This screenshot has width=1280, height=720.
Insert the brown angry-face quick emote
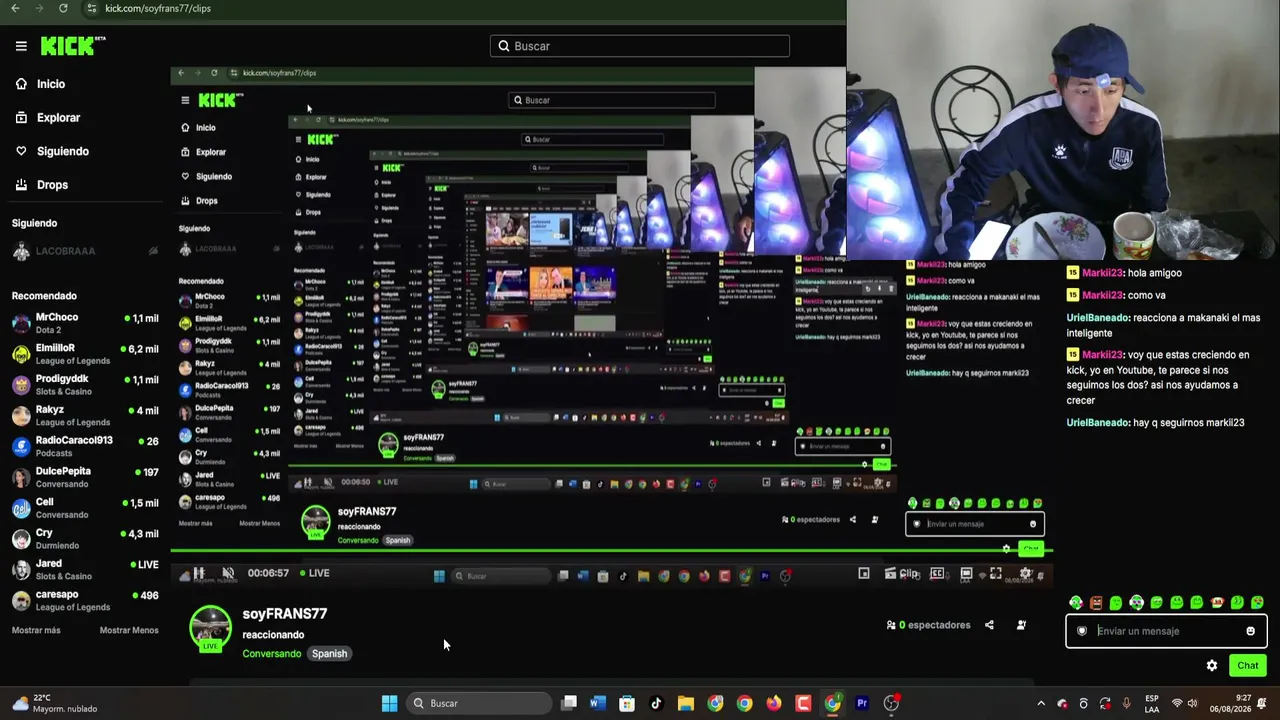click(1096, 603)
